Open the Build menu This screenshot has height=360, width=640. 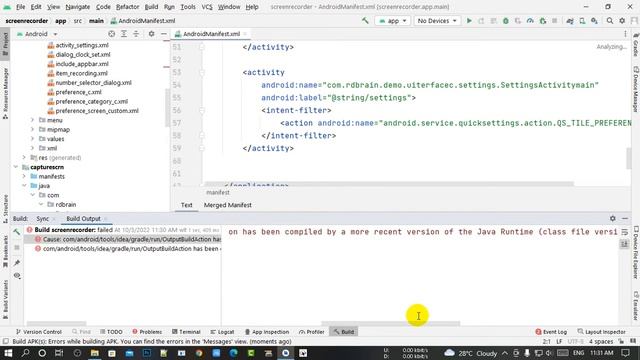click(151, 7)
